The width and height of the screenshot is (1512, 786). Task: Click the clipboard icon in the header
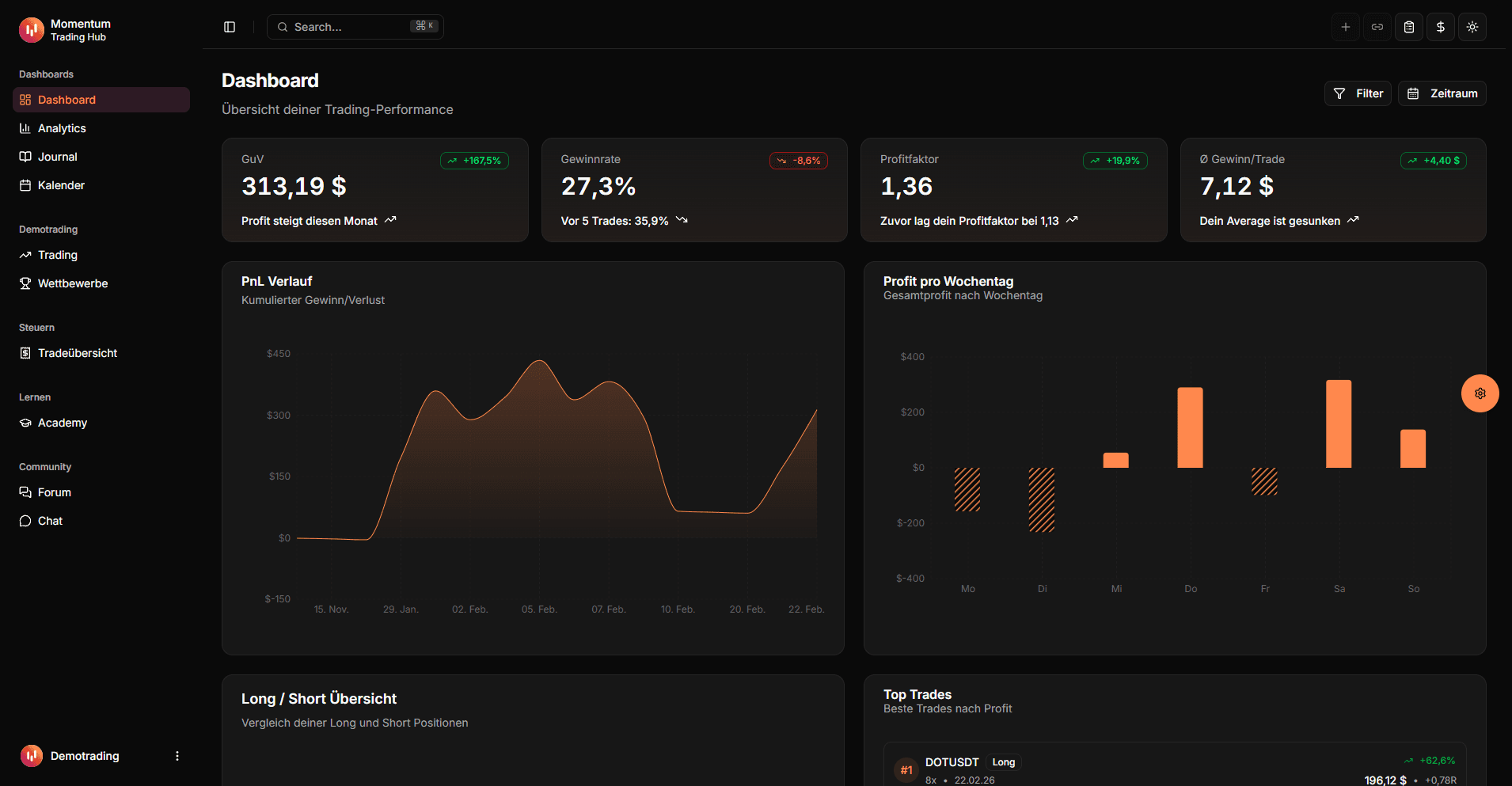1408,26
